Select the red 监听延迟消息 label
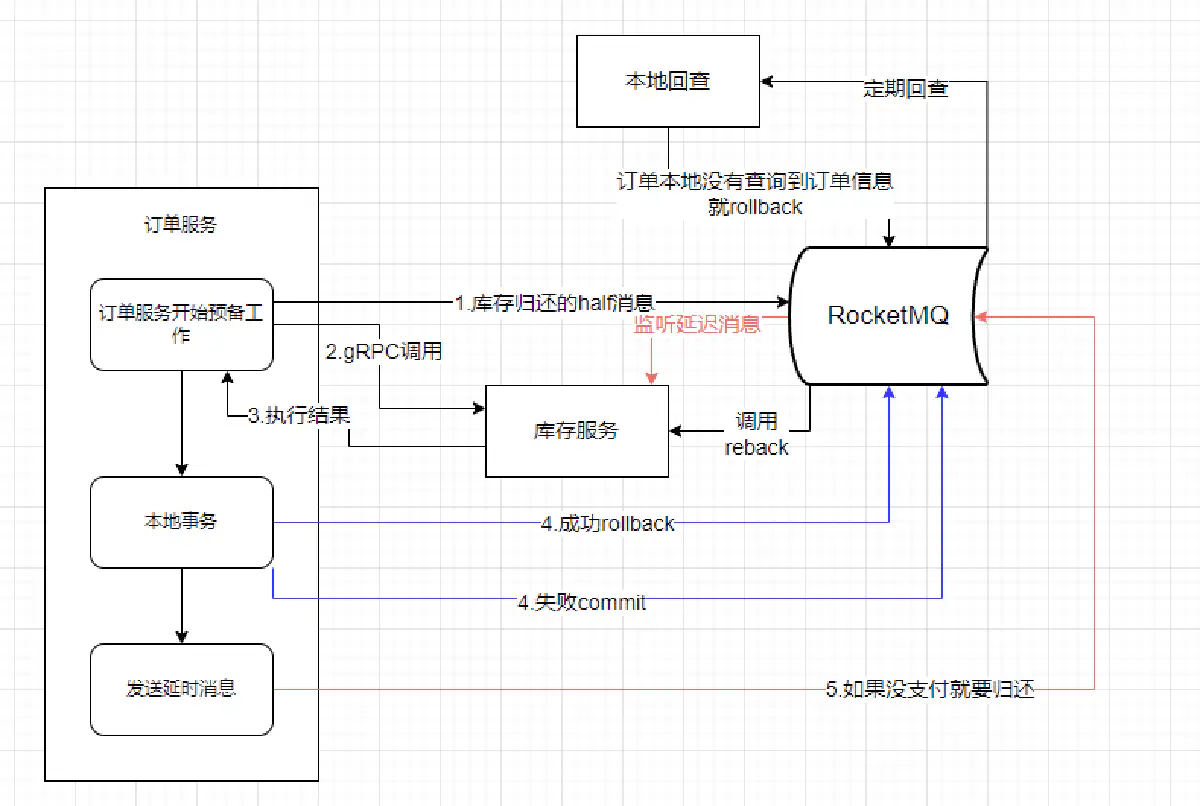The image size is (1200, 806). (x=697, y=324)
